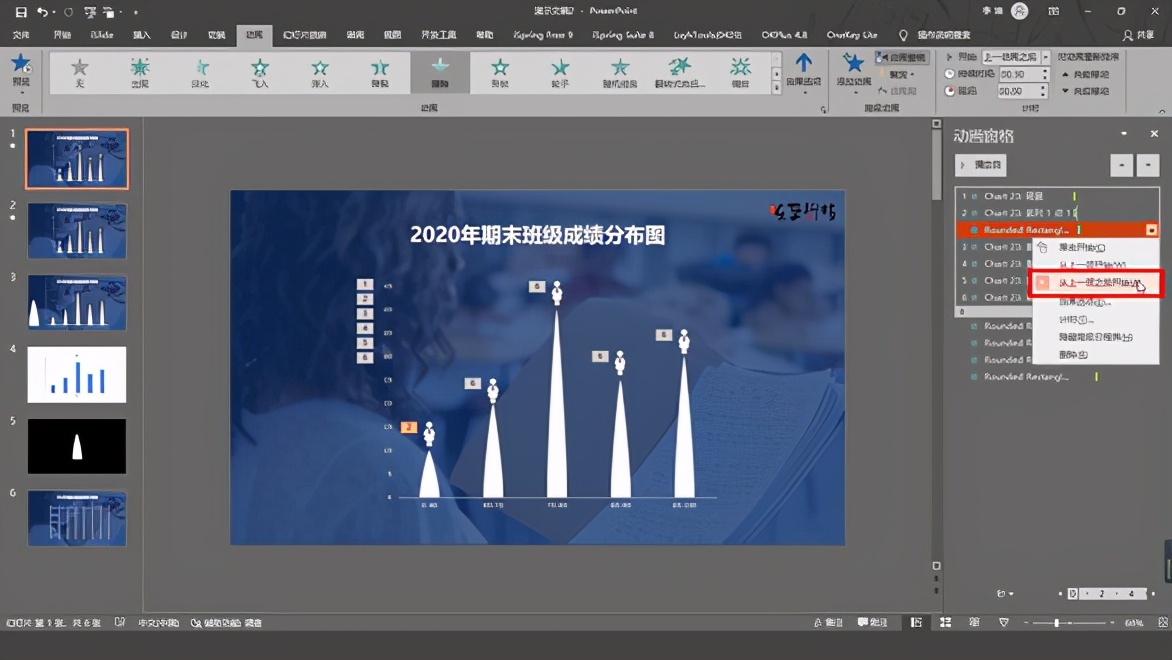Switch to Normal view in status bar
The height and width of the screenshot is (660, 1172).
click(x=916, y=622)
